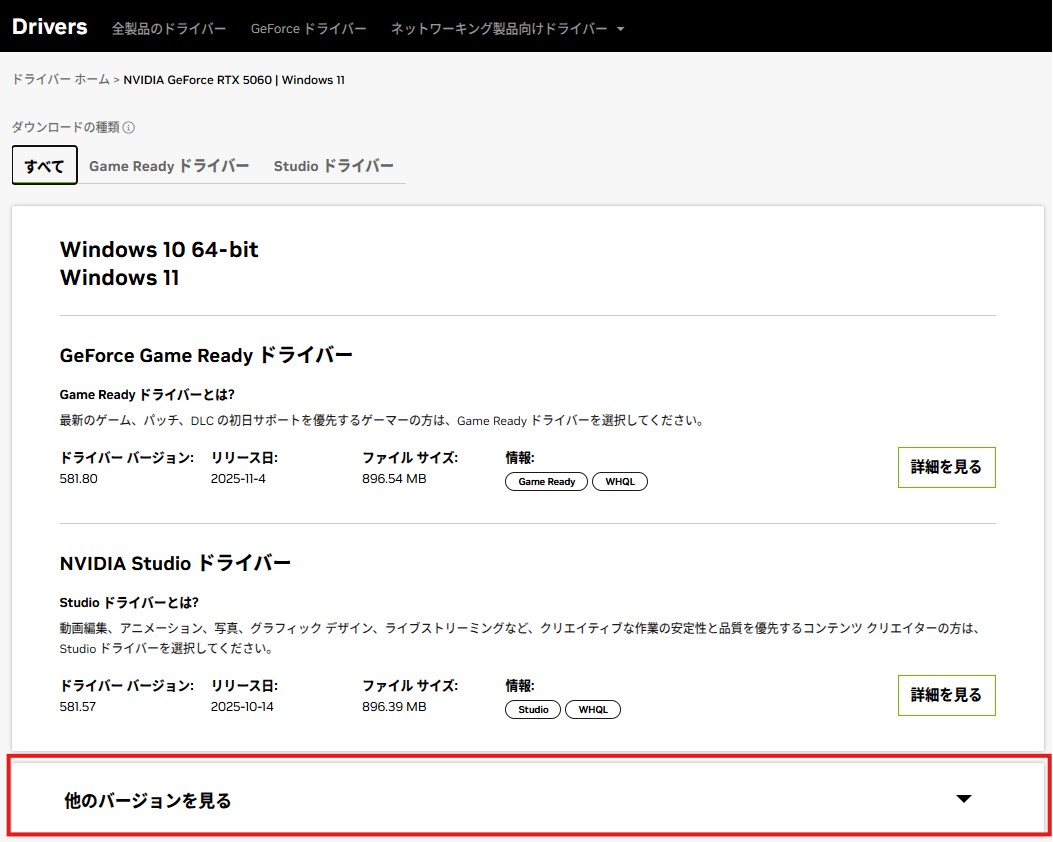Screen dimensions: 1053x842
Task: Click 詳細を見る for the Studio driver 581.57
Action: tap(946, 695)
